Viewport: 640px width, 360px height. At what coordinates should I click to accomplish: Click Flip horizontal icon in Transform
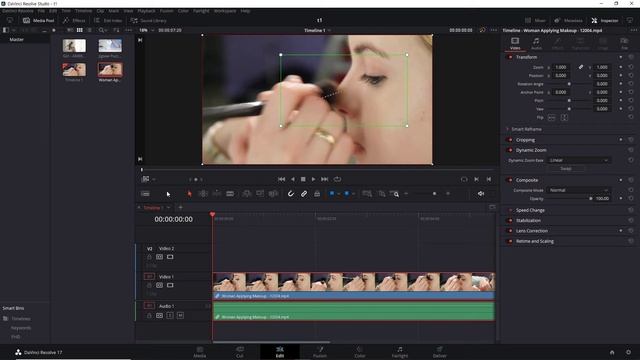(551, 118)
